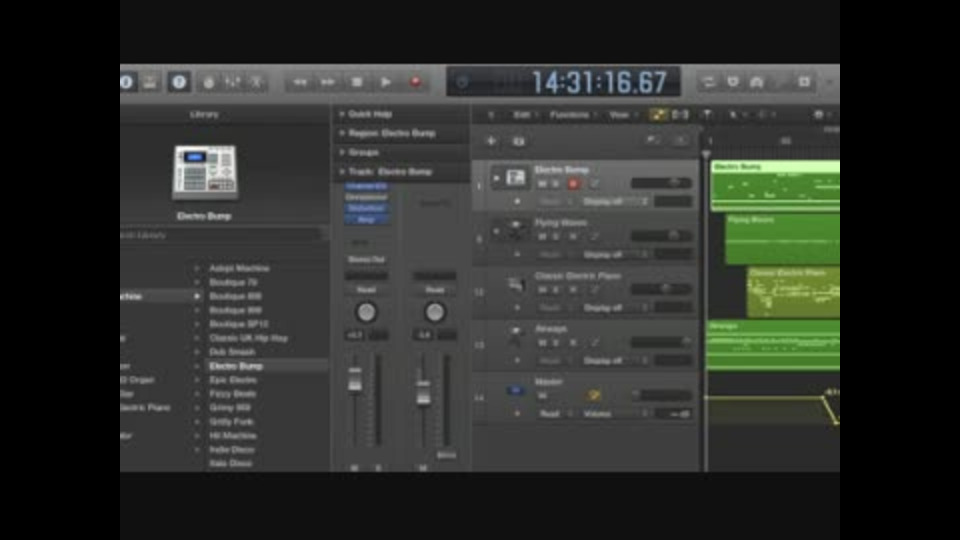Stop playback with the stop button
Image resolution: width=960 pixels, height=540 pixels.
(357, 82)
